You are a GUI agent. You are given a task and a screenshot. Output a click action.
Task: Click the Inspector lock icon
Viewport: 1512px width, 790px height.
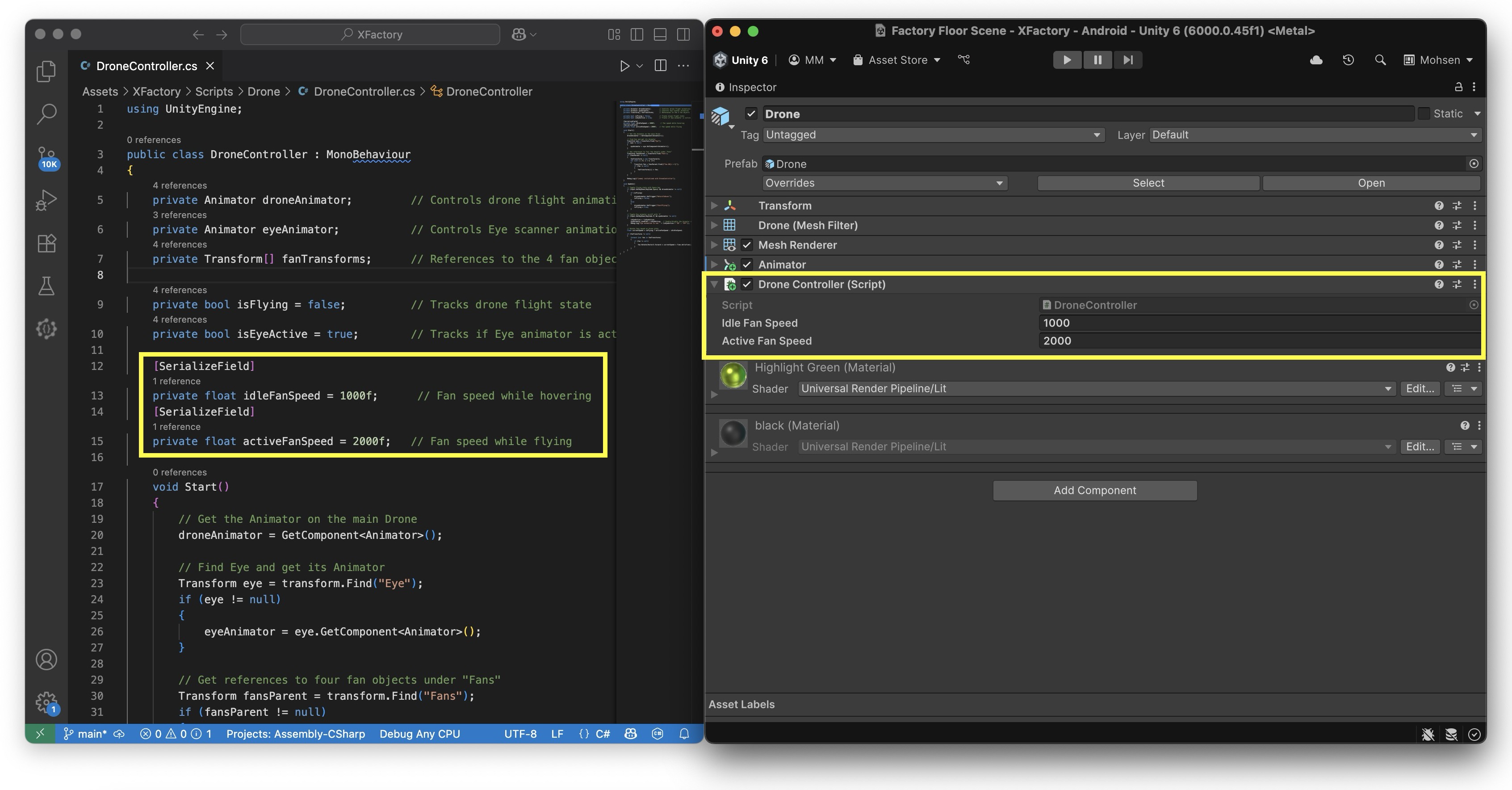tap(1458, 87)
